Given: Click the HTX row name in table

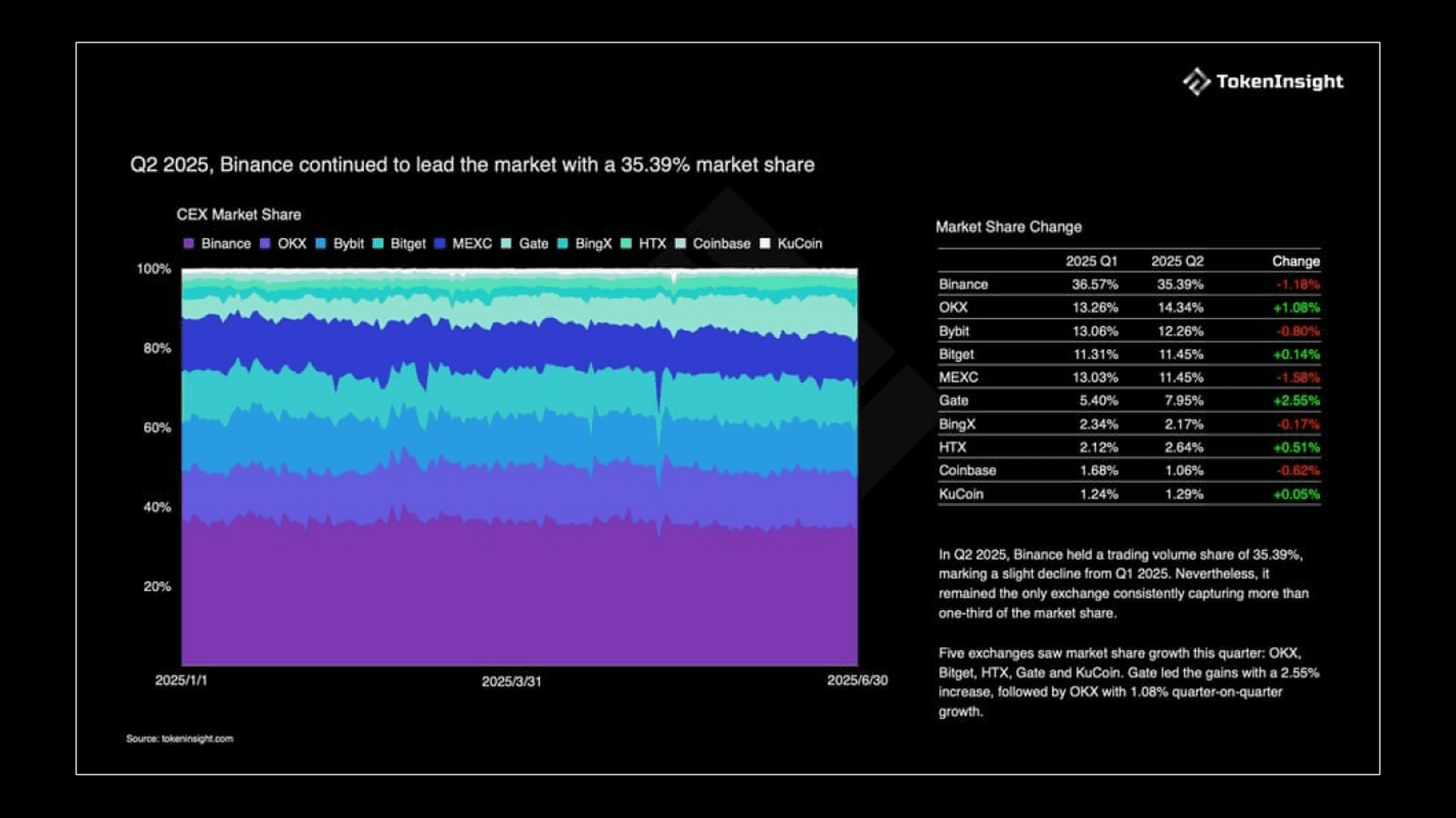Looking at the screenshot, I should tap(952, 447).
